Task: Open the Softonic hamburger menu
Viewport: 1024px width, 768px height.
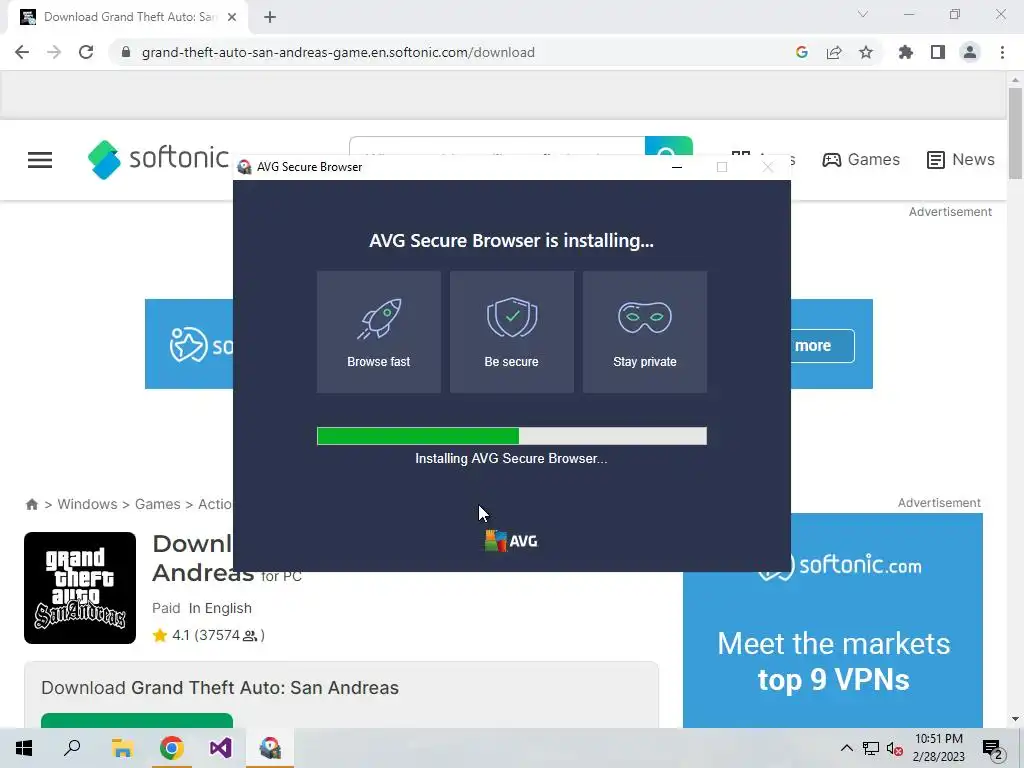Action: [40, 159]
